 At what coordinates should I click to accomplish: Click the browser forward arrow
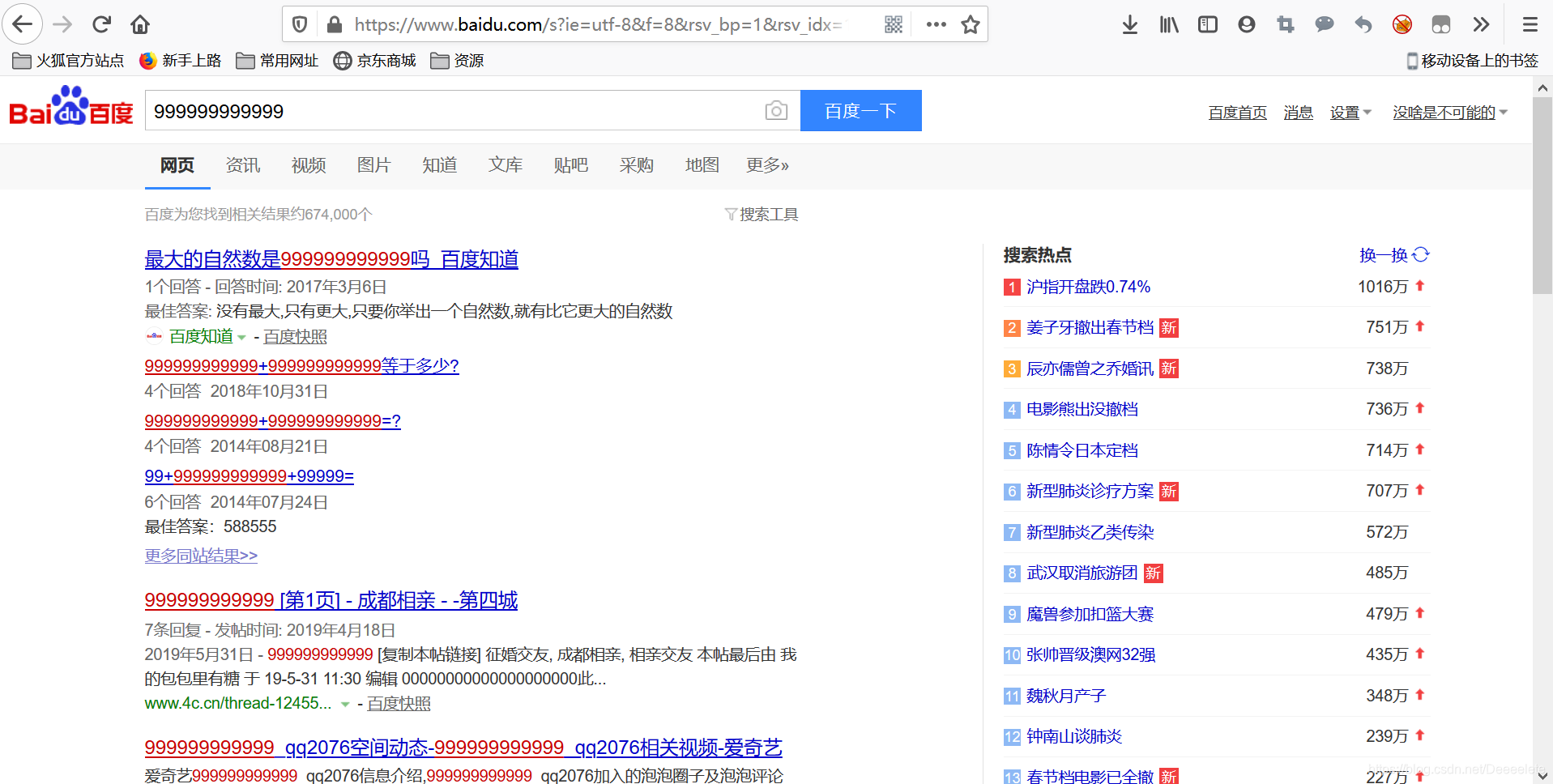pos(62,24)
